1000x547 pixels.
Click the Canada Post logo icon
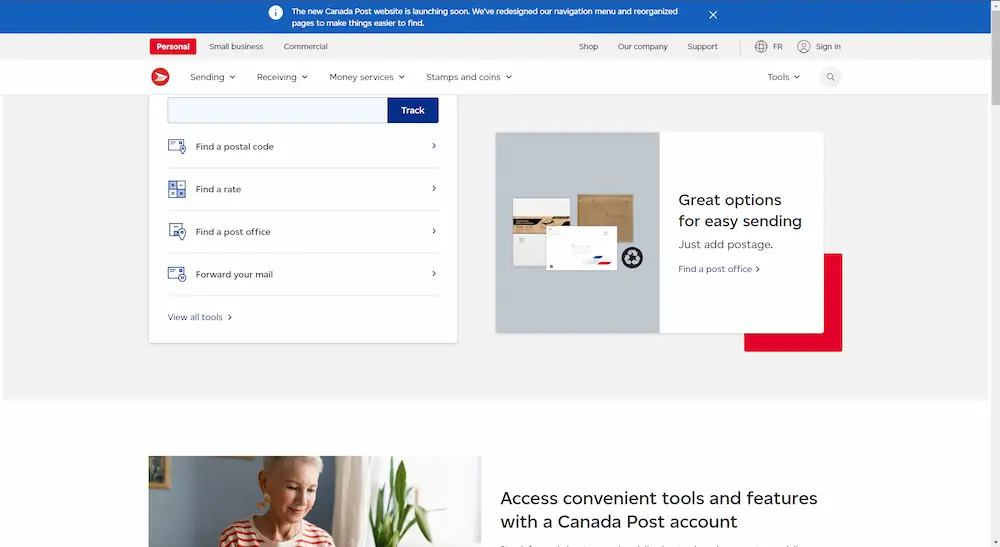point(160,77)
